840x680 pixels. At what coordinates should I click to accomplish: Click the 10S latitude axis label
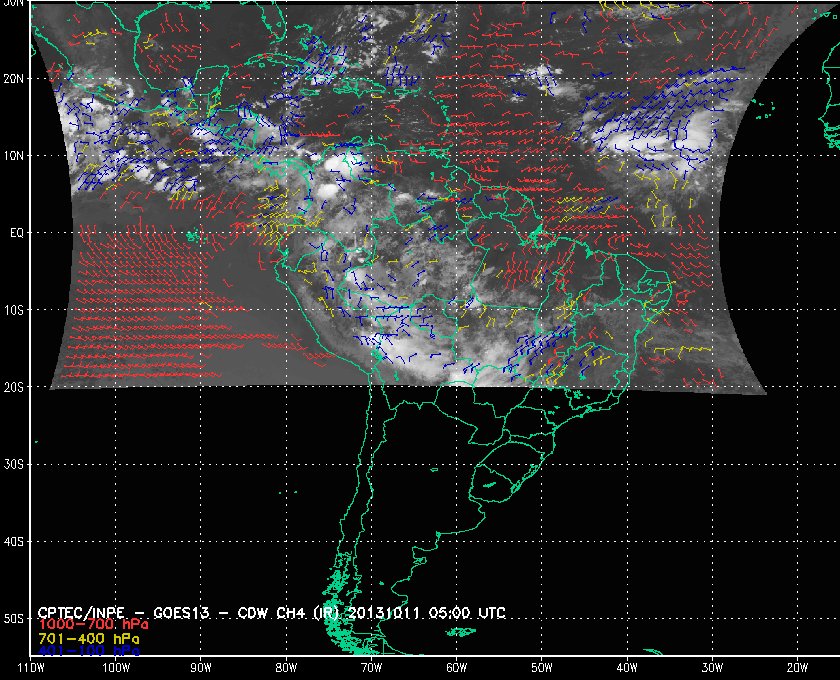tap(14, 310)
